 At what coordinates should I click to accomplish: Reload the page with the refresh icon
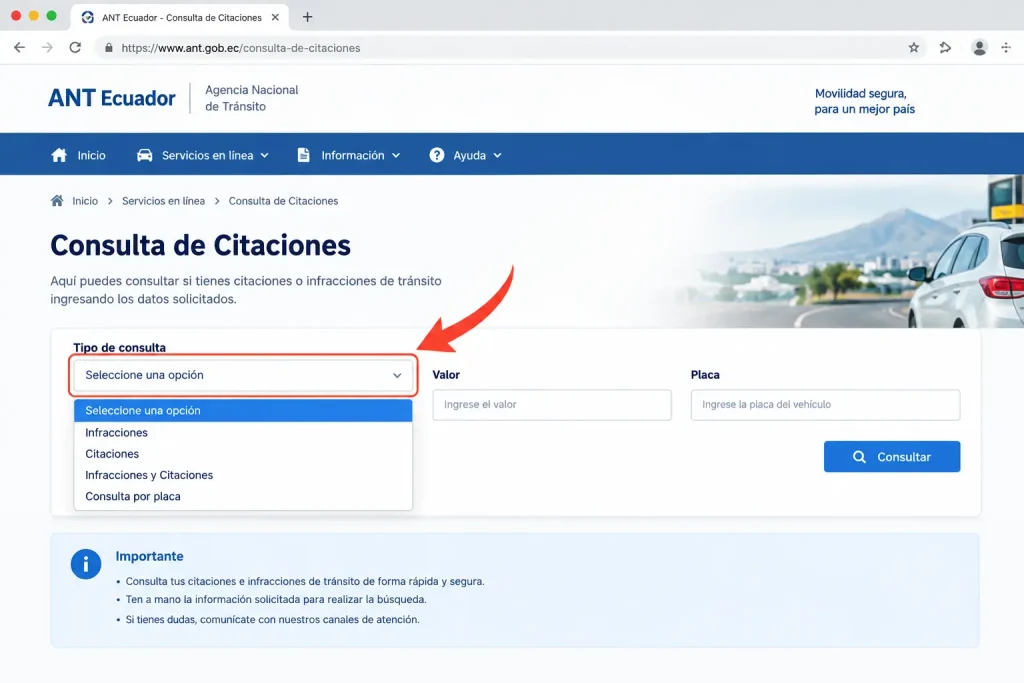pyautogui.click(x=75, y=48)
